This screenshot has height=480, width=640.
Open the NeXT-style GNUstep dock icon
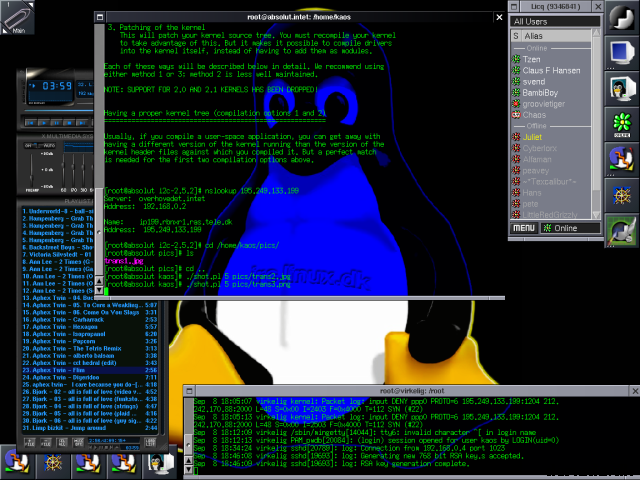[x=622, y=17]
